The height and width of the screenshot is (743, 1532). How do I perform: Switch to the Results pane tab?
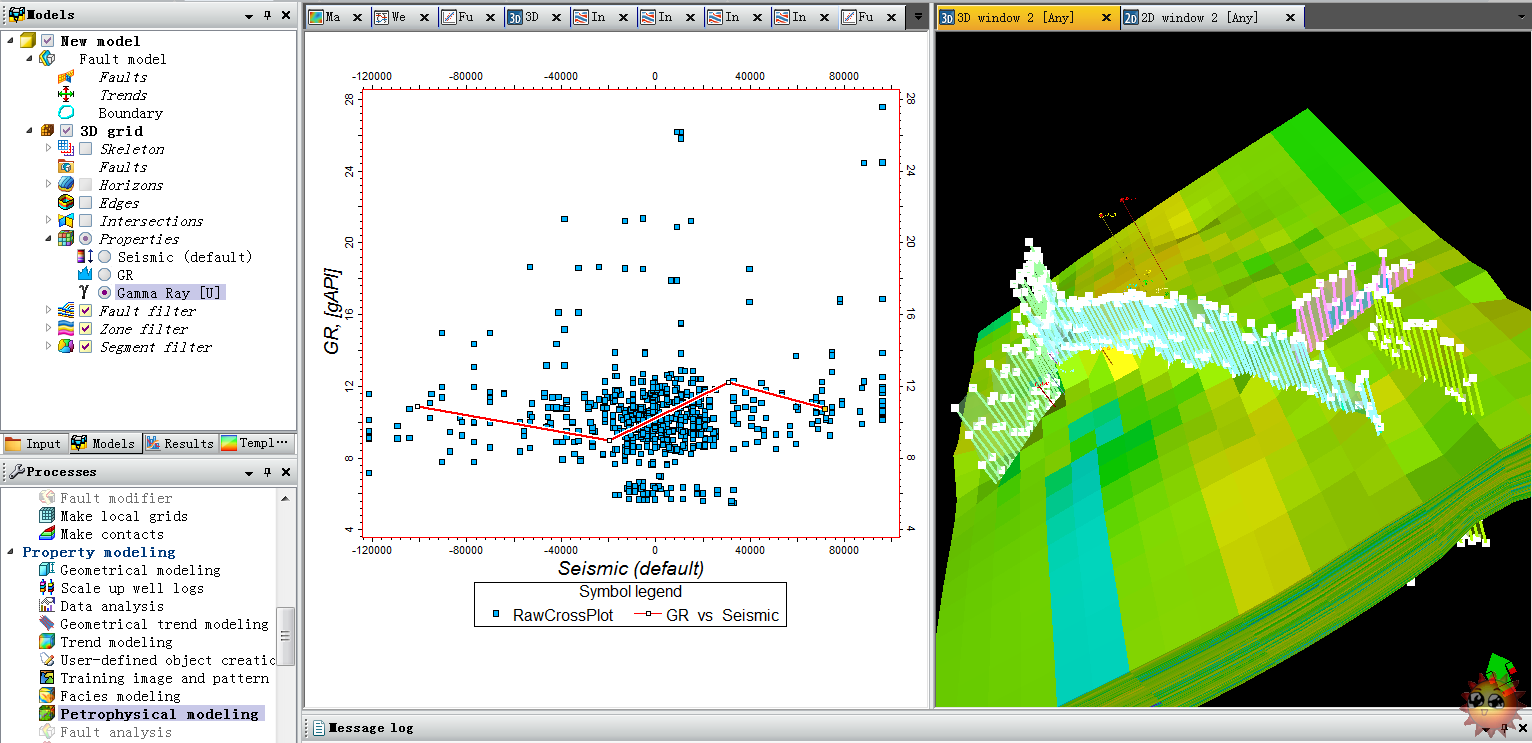pos(179,443)
